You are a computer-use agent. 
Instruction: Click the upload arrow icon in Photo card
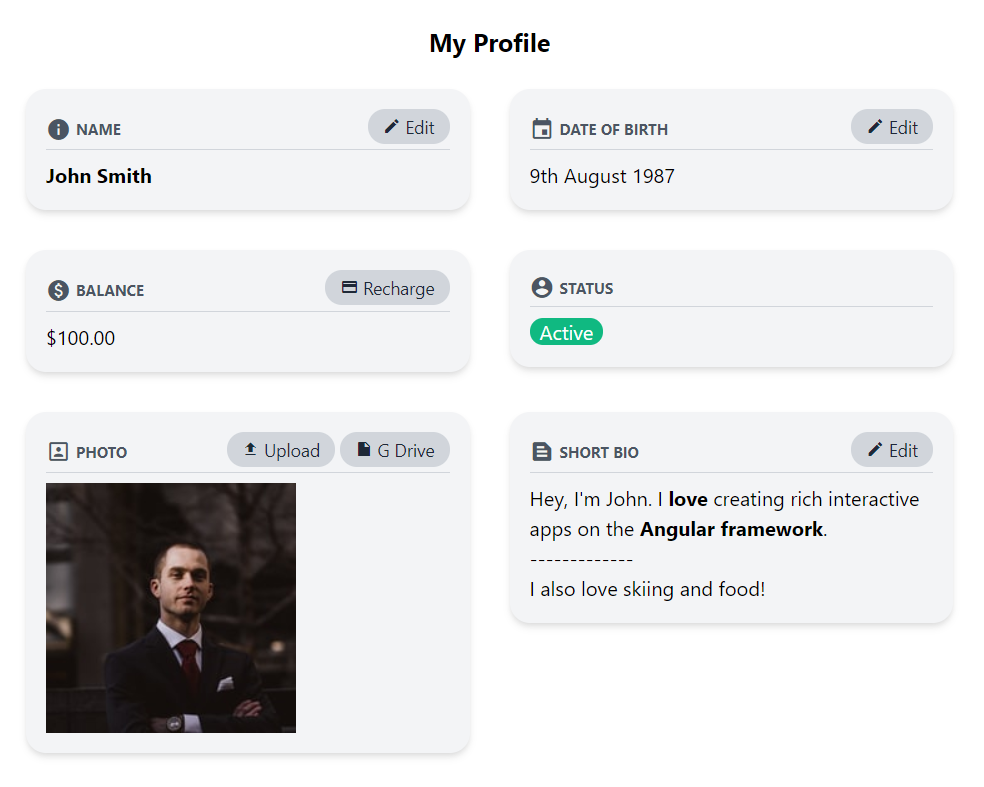(x=251, y=450)
